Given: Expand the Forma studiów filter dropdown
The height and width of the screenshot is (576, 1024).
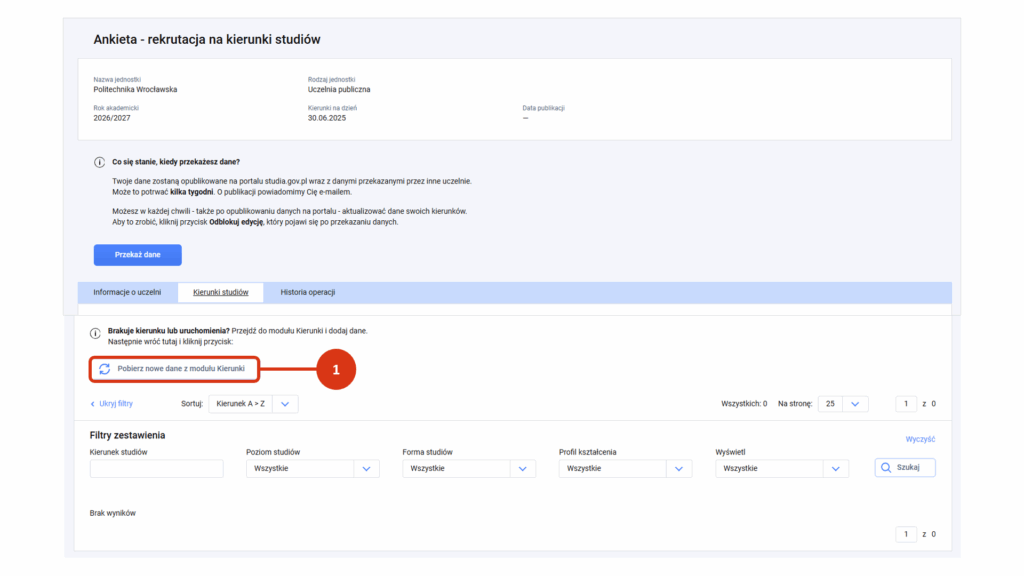Looking at the screenshot, I should pyautogui.click(x=468, y=468).
